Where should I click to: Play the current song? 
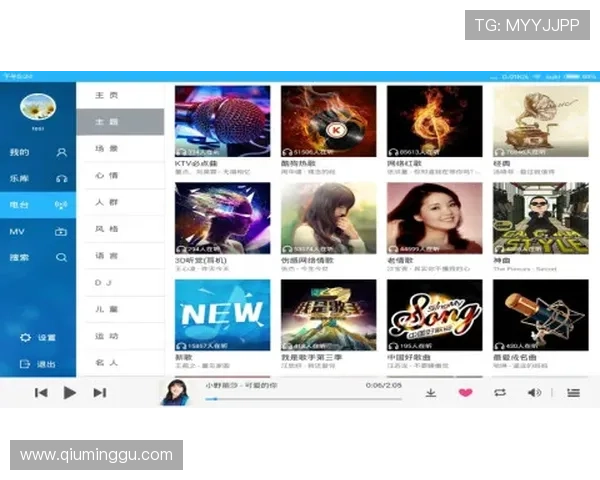[69, 393]
